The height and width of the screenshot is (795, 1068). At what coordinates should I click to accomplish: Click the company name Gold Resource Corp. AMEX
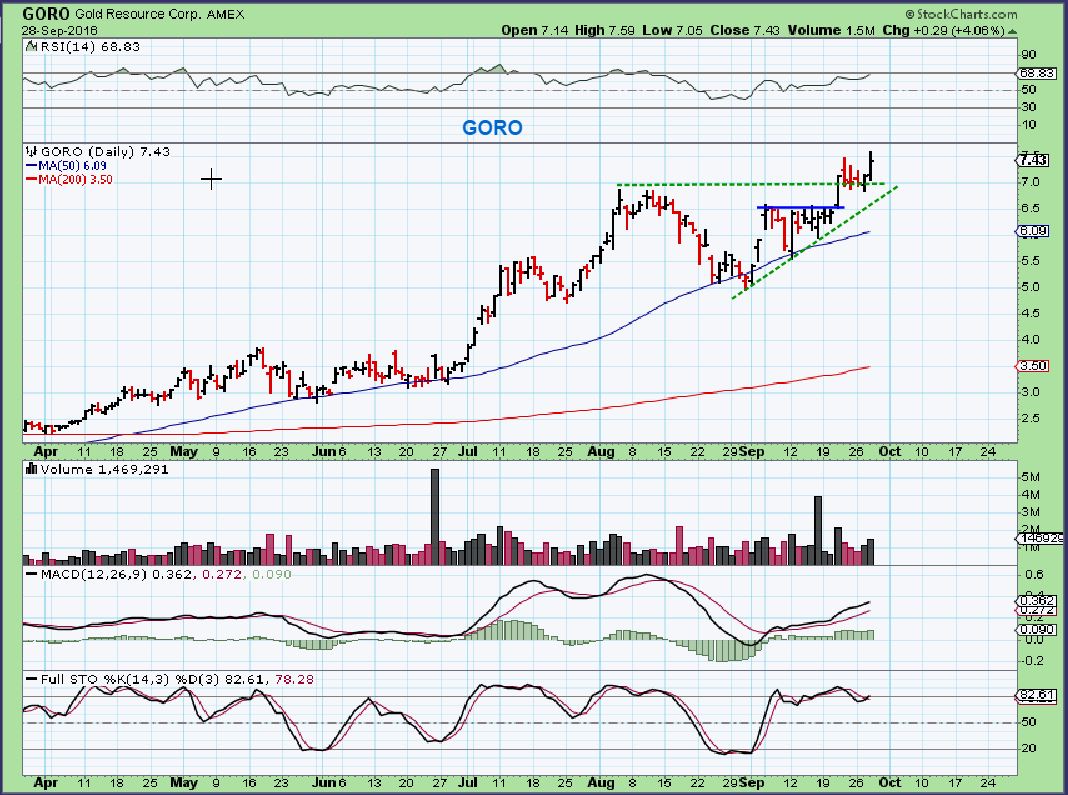(159, 14)
